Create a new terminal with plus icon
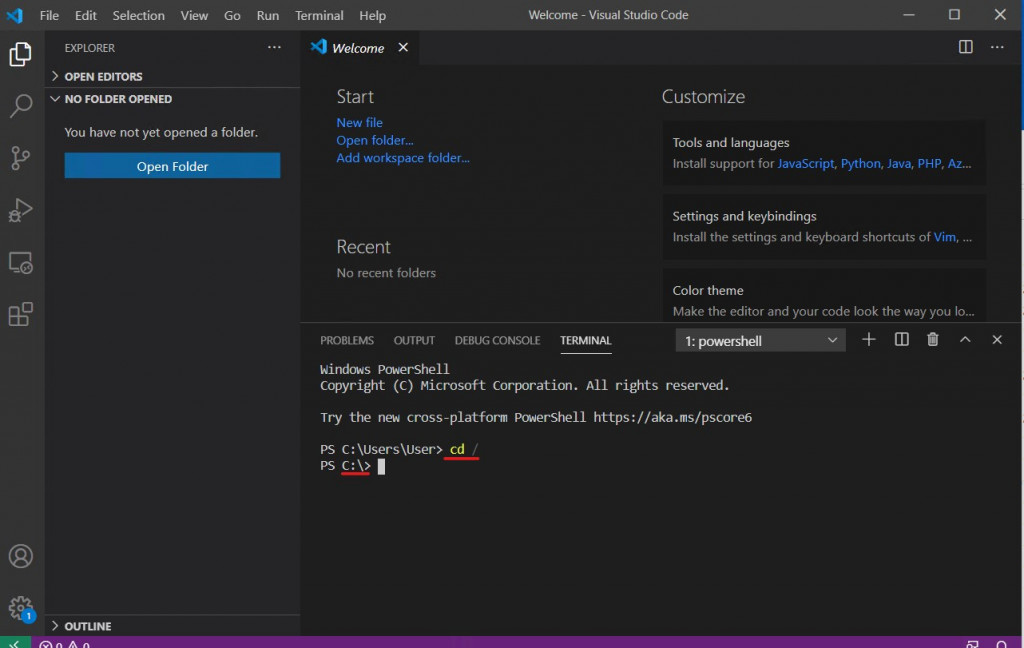Viewport: 1024px width, 648px height. click(x=869, y=340)
